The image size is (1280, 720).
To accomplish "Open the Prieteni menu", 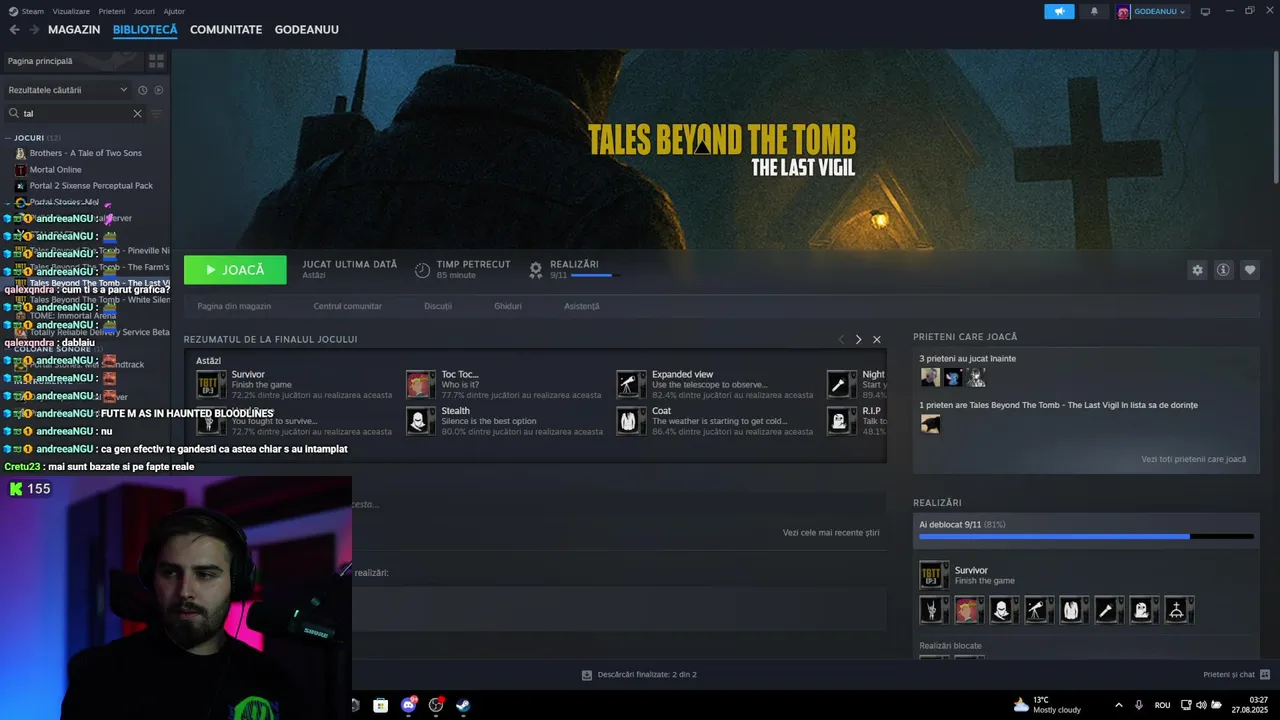I will pos(112,11).
